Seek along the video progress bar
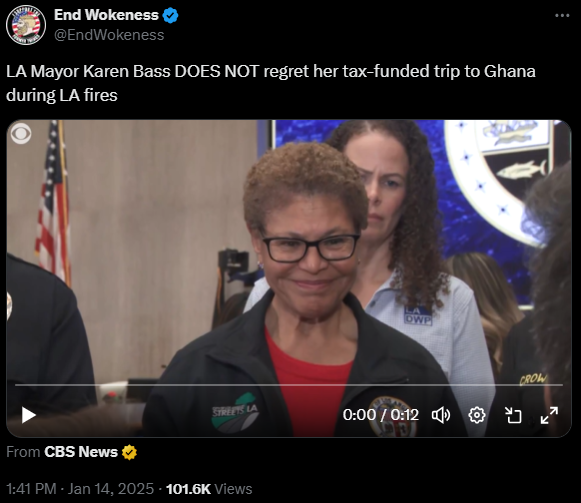This screenshot has width=581, height=503. 289,385
